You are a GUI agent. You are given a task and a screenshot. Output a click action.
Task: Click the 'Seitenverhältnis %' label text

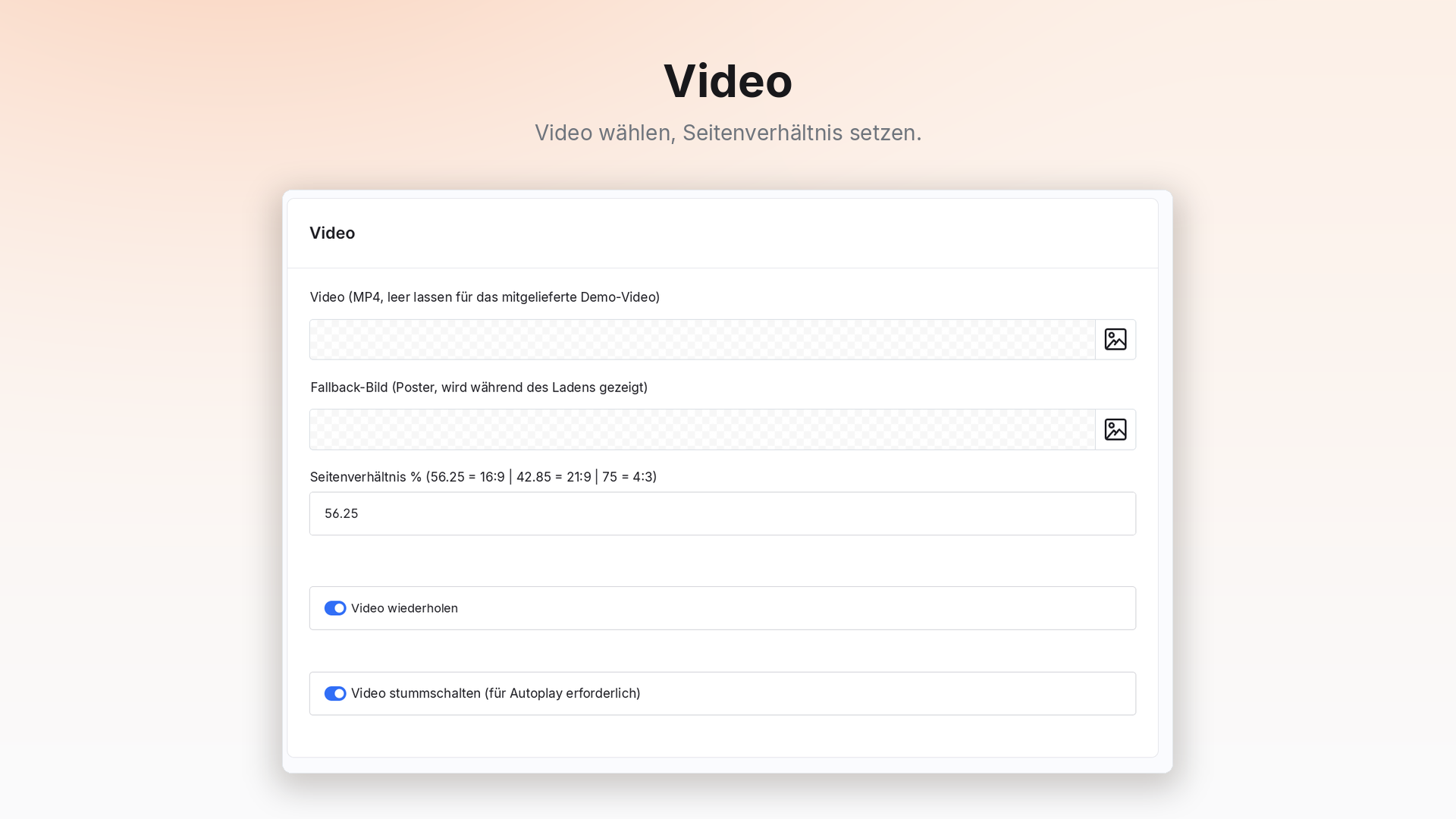pyautogui.click(x=483, y=477)
